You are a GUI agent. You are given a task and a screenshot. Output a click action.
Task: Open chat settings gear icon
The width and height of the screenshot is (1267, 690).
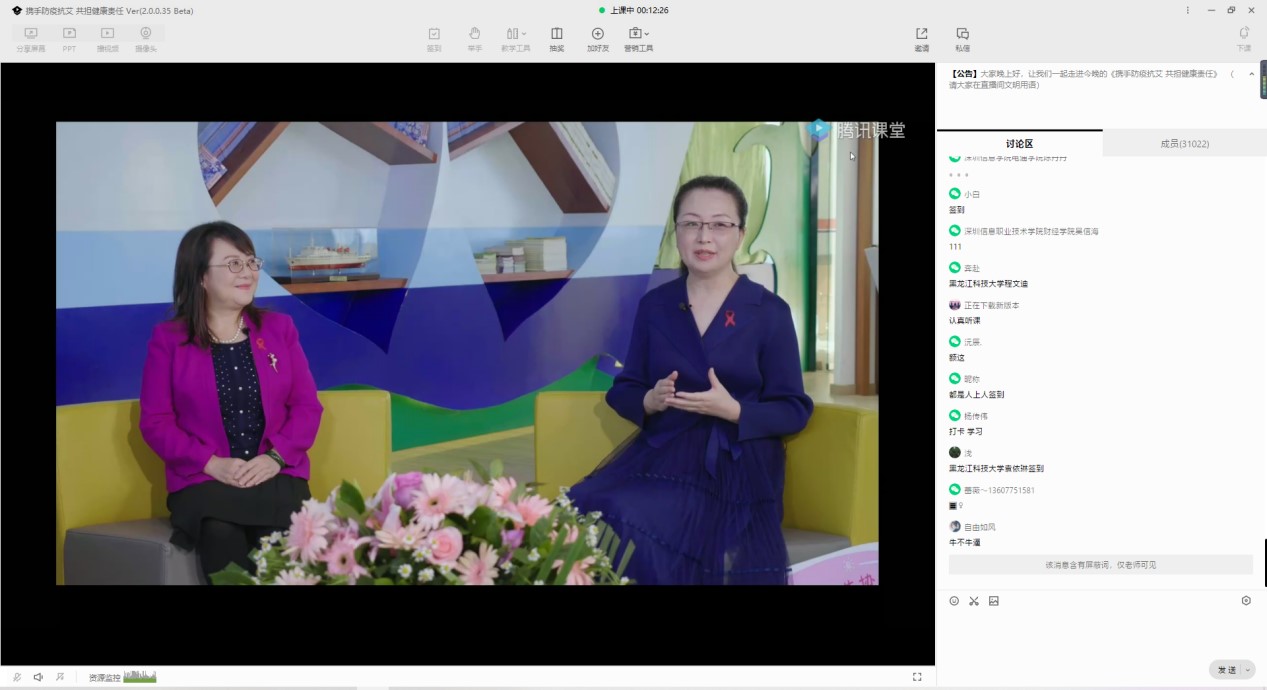coord(1246,601)
